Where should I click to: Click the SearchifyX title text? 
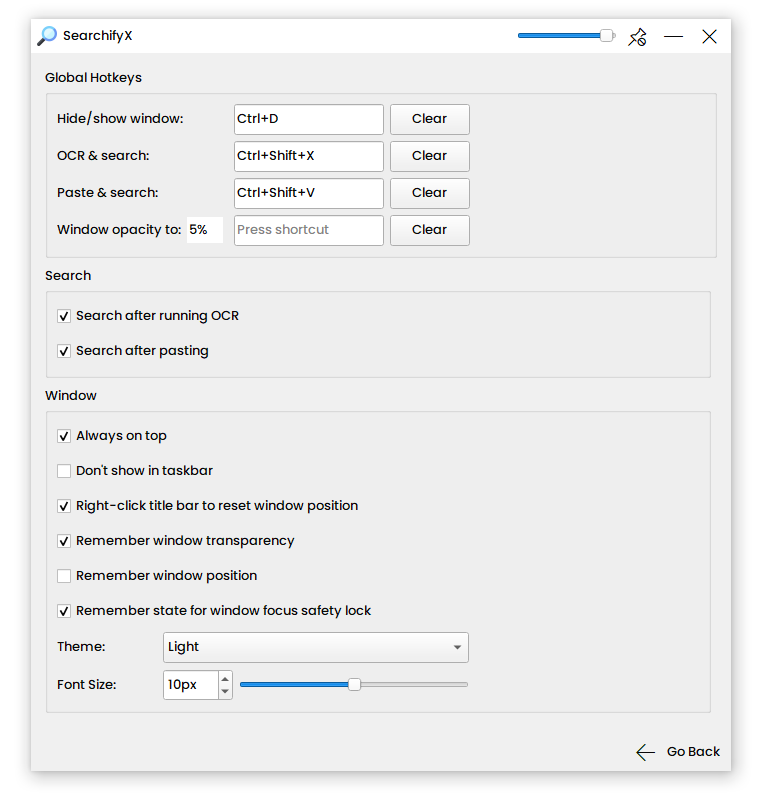97,36
